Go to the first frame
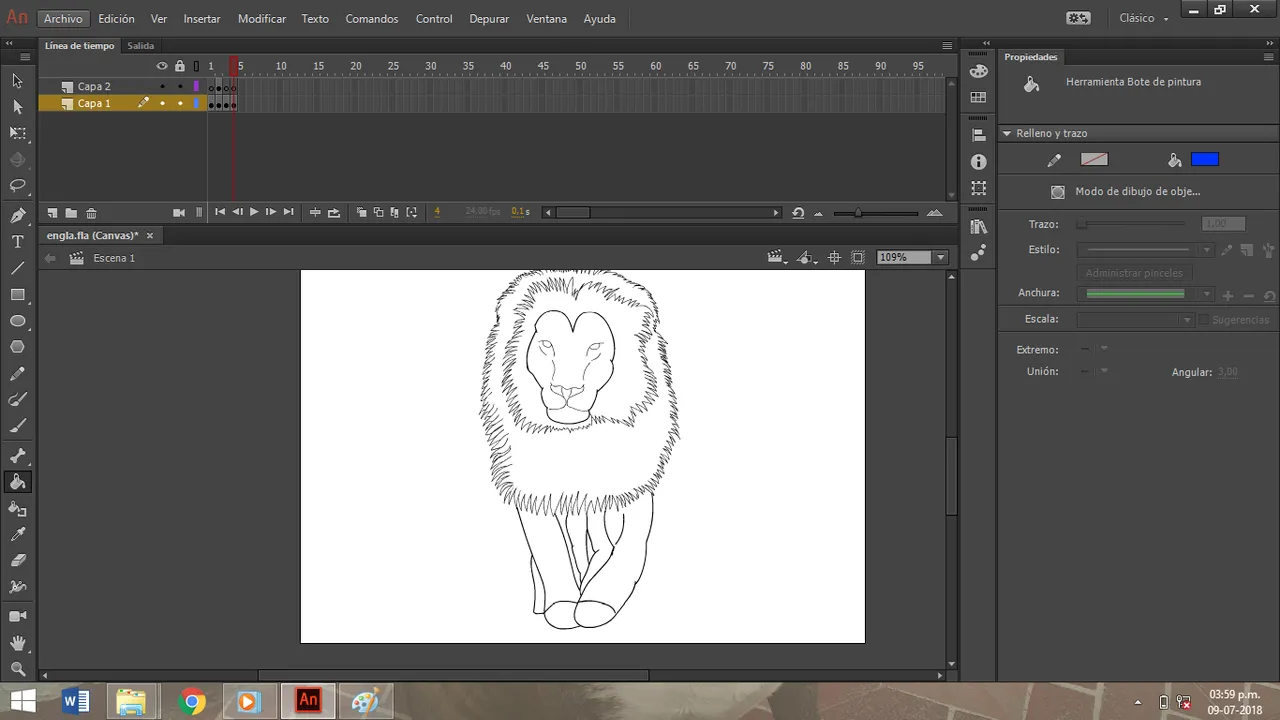1280x720 pixels. (x=220, y=213)
